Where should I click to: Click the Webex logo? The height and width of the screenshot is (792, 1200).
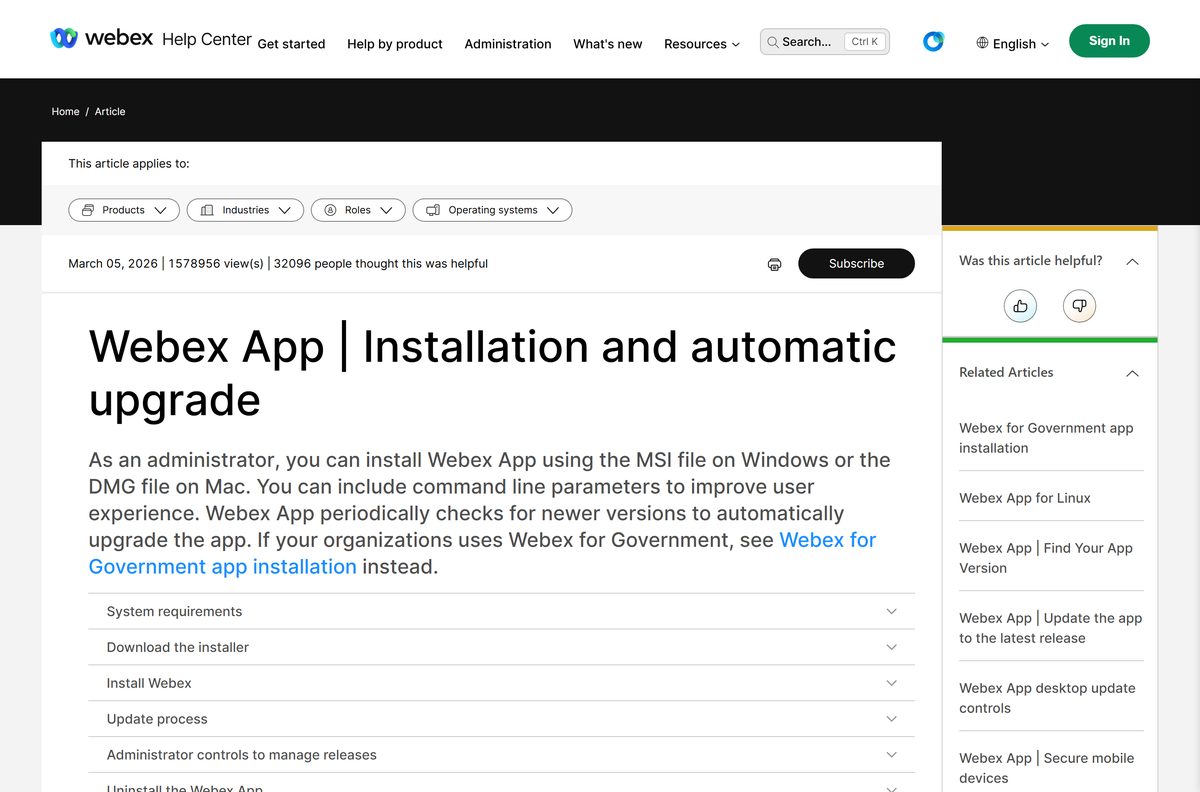(x=101, y=39)
